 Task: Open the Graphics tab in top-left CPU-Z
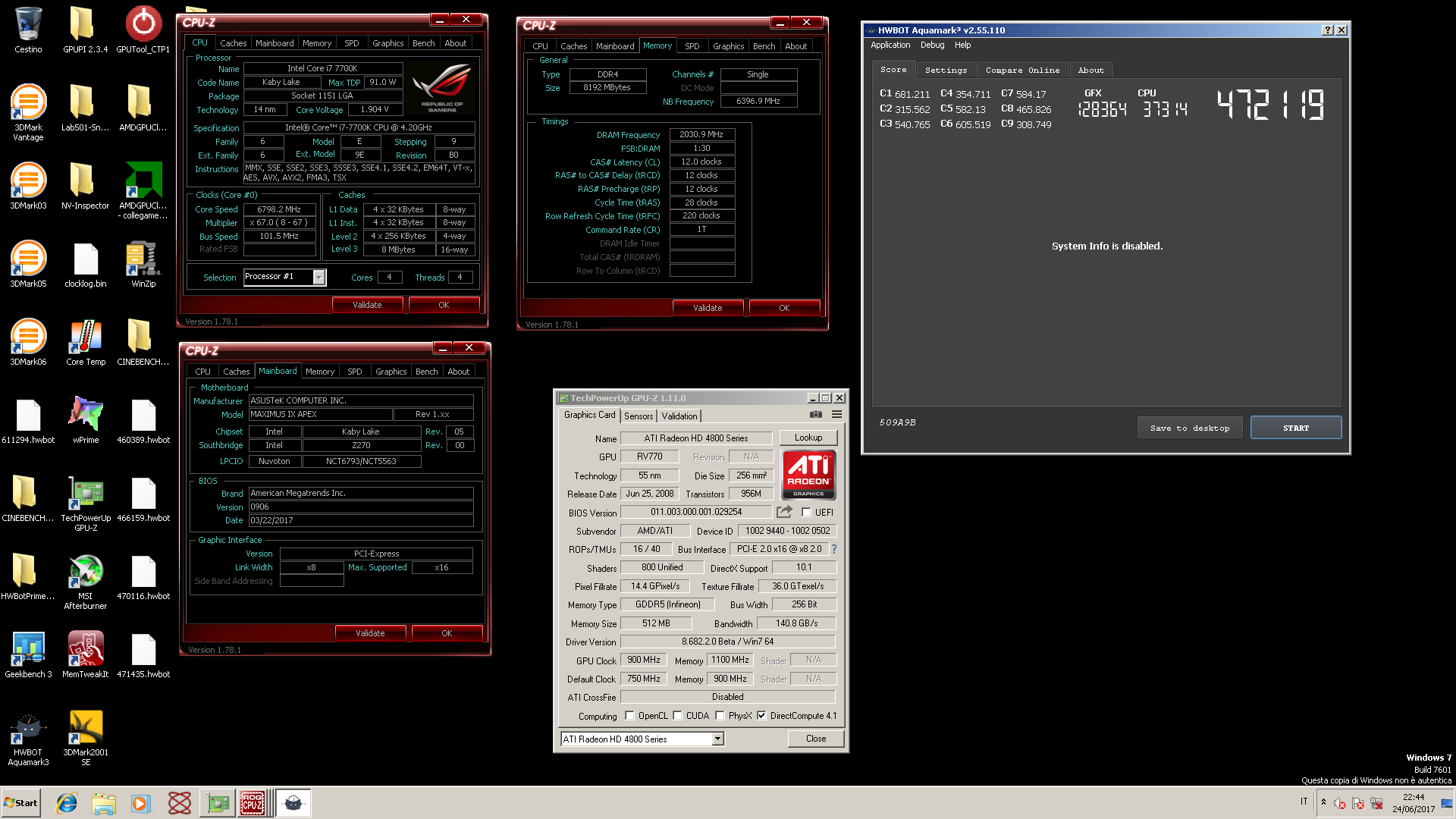[388, 43]
